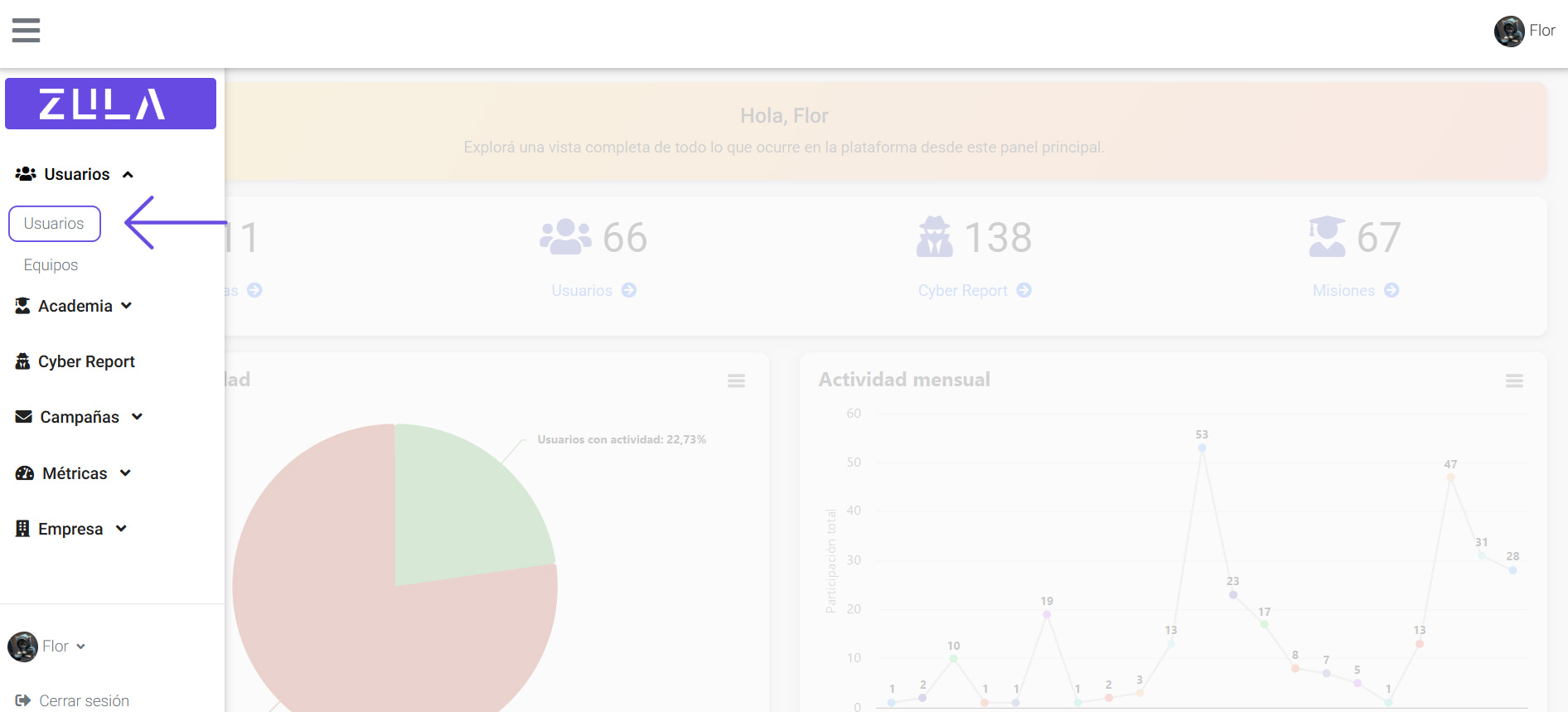1568x712 pixels.
Task: Select the Equipos submenu item
Action: (x=51, y=265)
